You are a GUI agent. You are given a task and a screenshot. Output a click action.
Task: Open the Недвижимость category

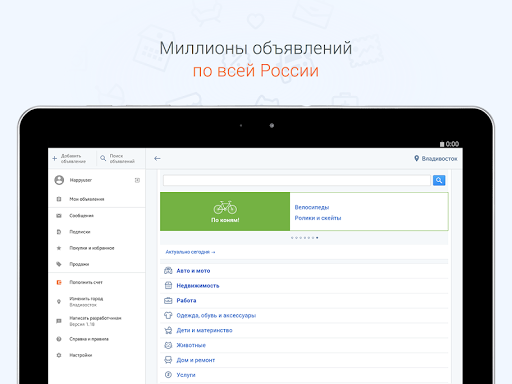[304, 286]
